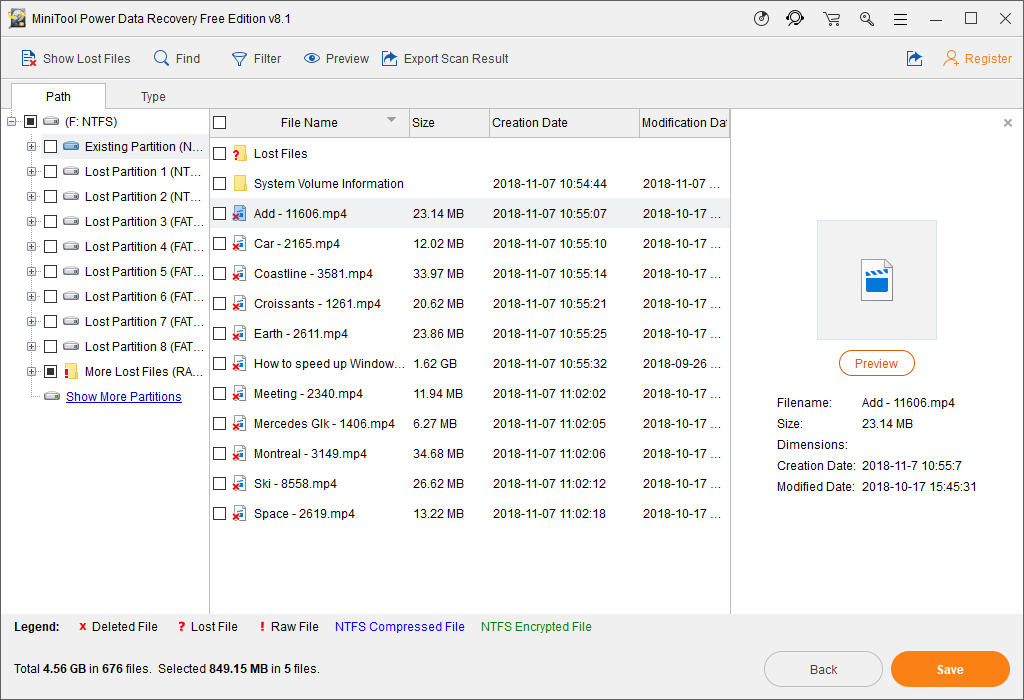This screenshot has height=700, width=1024.
Task: Click the Montreal - 3149.mp4 file icon
Action: (240, 454)
